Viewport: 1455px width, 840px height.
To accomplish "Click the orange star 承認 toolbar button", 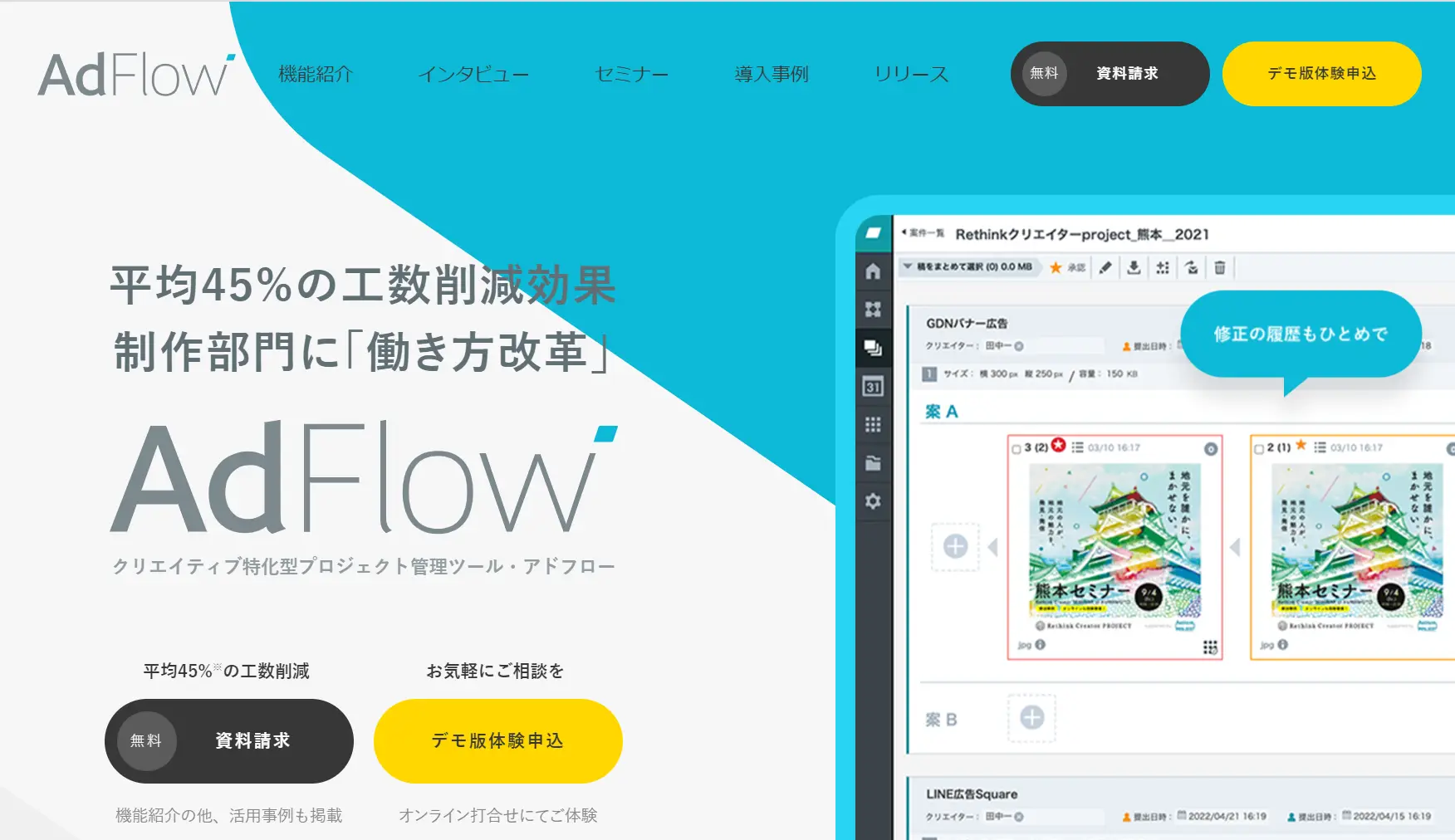I will click(x=1067, y=267).
